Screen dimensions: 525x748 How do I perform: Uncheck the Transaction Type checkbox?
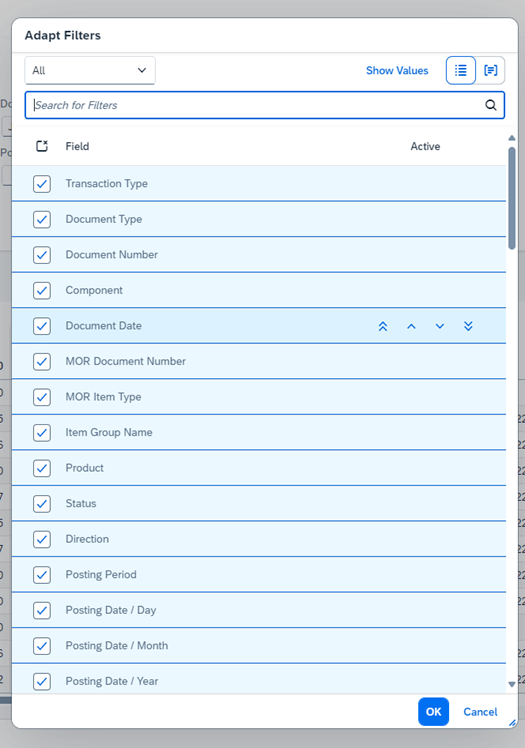point(42,184)
